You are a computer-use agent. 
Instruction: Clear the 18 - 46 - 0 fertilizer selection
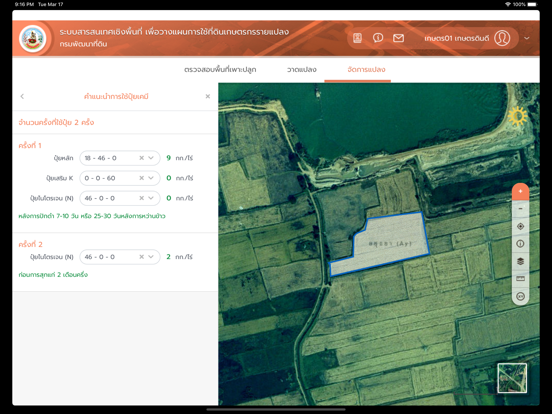tap(142, 158)
